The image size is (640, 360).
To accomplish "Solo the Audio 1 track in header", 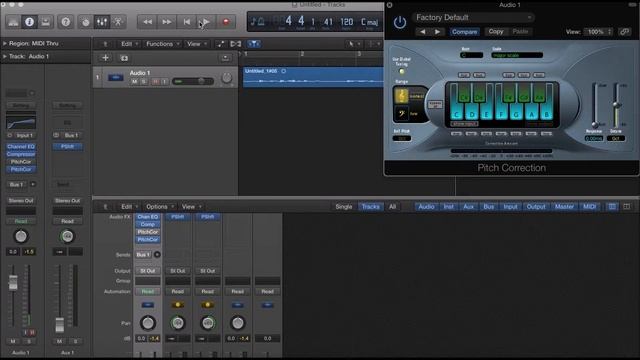I will pyautogui.click(x=144, y=82).
